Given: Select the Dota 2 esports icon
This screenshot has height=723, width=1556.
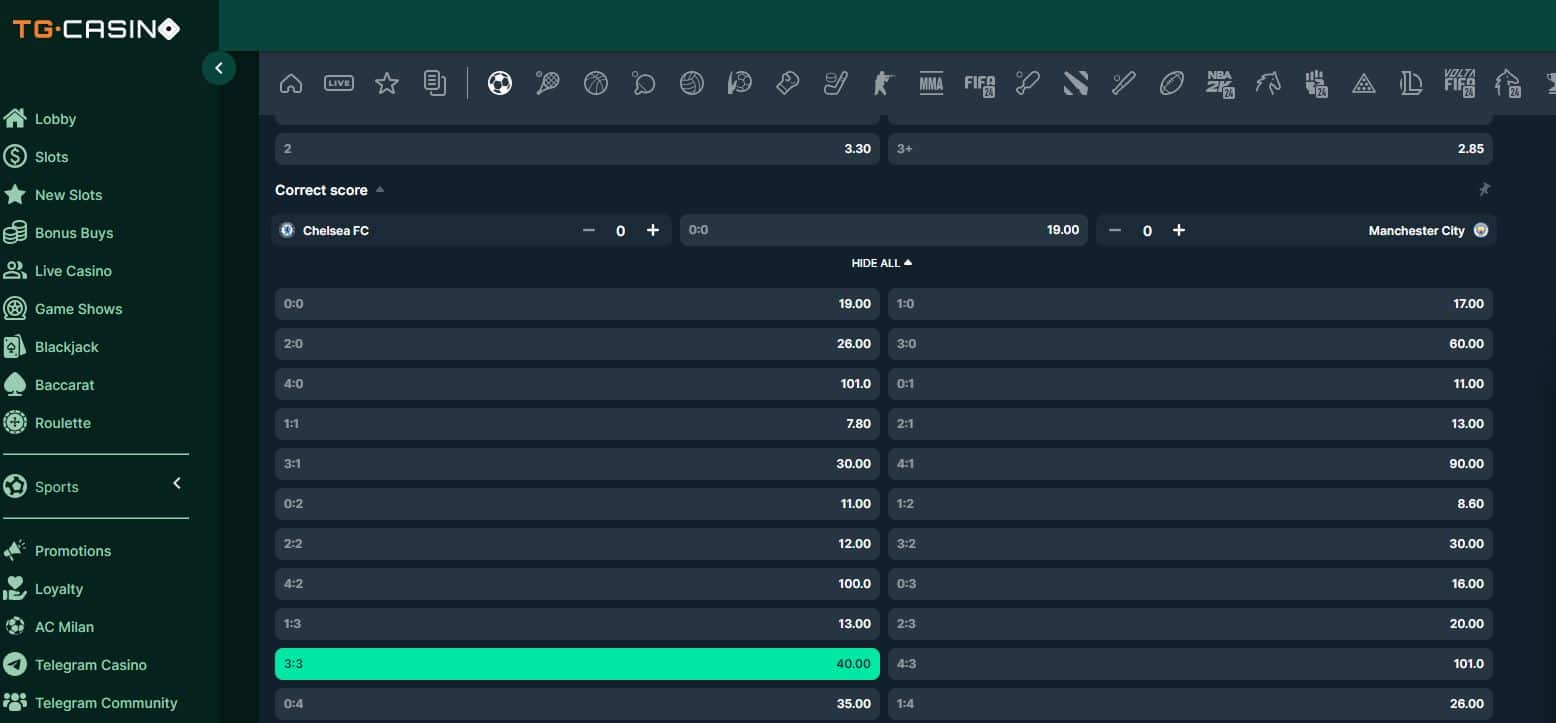Looking at the screenshot, I should (1076, 83).
